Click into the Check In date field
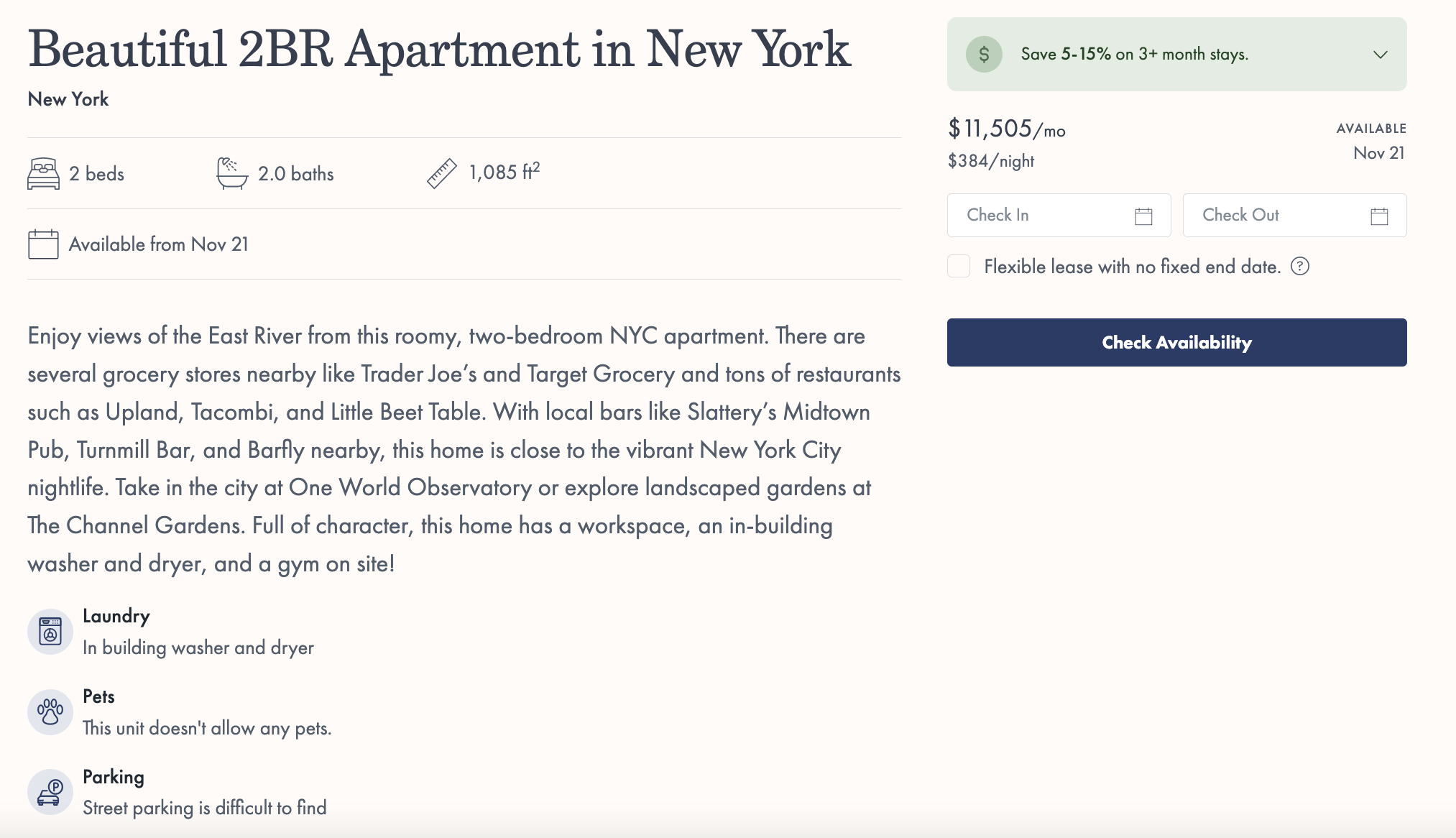Image resolution: width=1456 pixels, height=838 pixels. [x=1042, y=216]
